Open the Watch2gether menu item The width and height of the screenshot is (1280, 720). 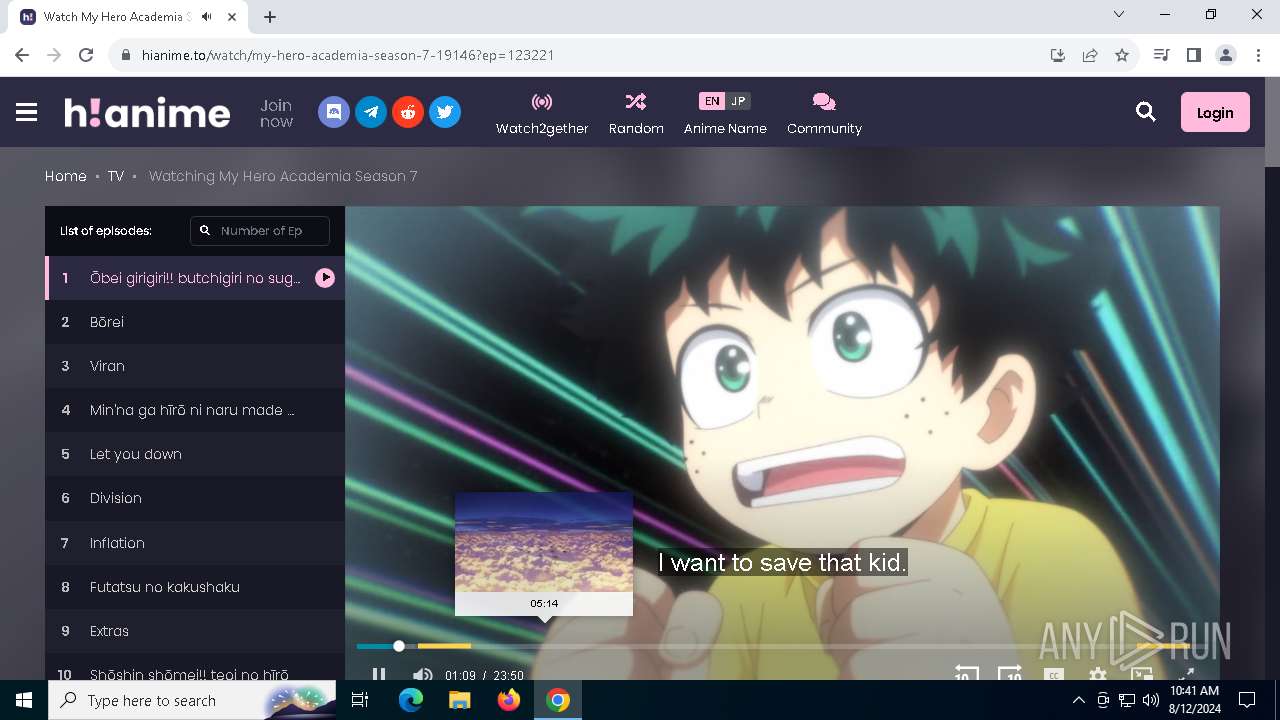542,114
